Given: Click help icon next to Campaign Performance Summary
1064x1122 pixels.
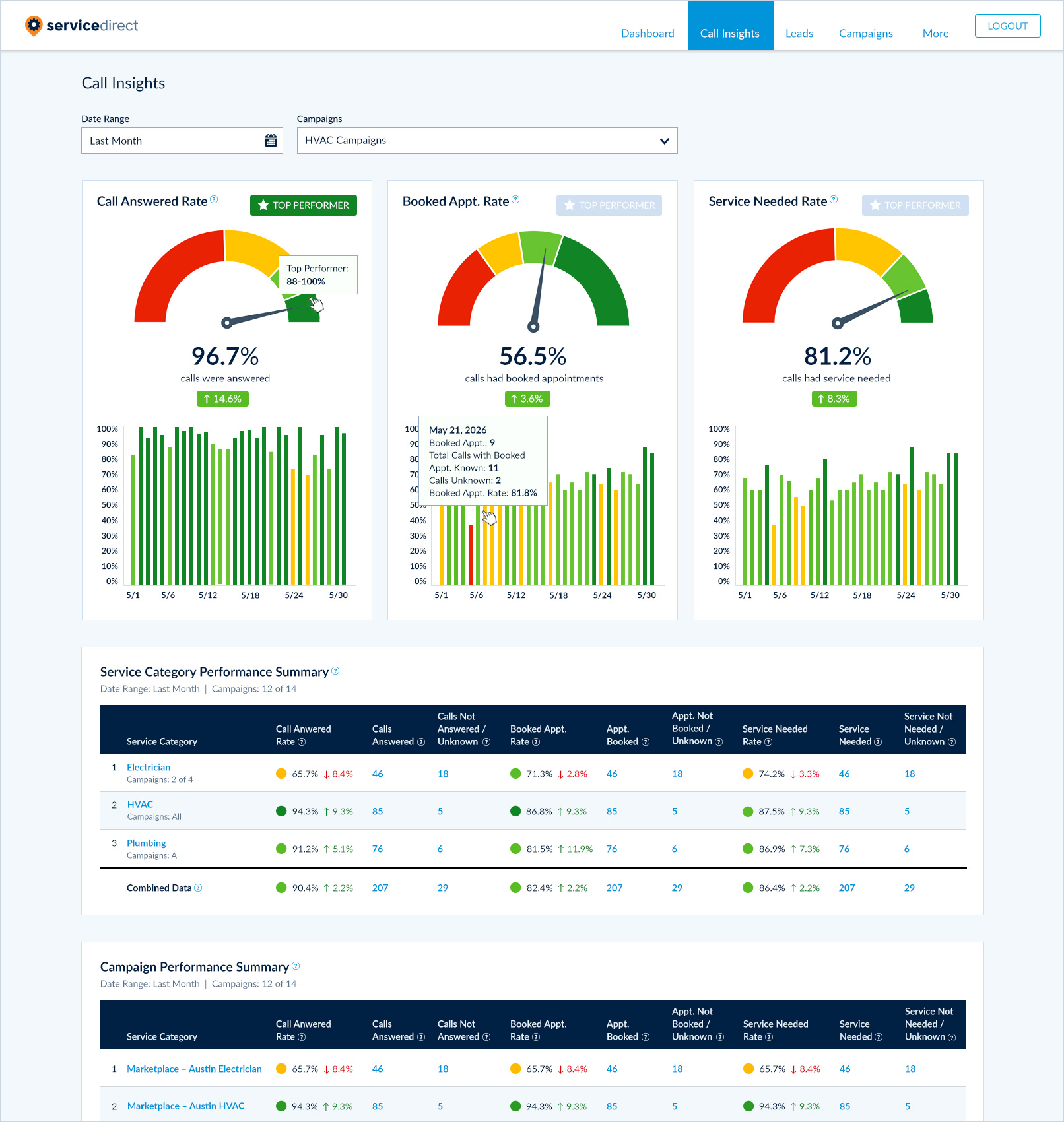Looking at the screenshot, I should click(296, 966).
